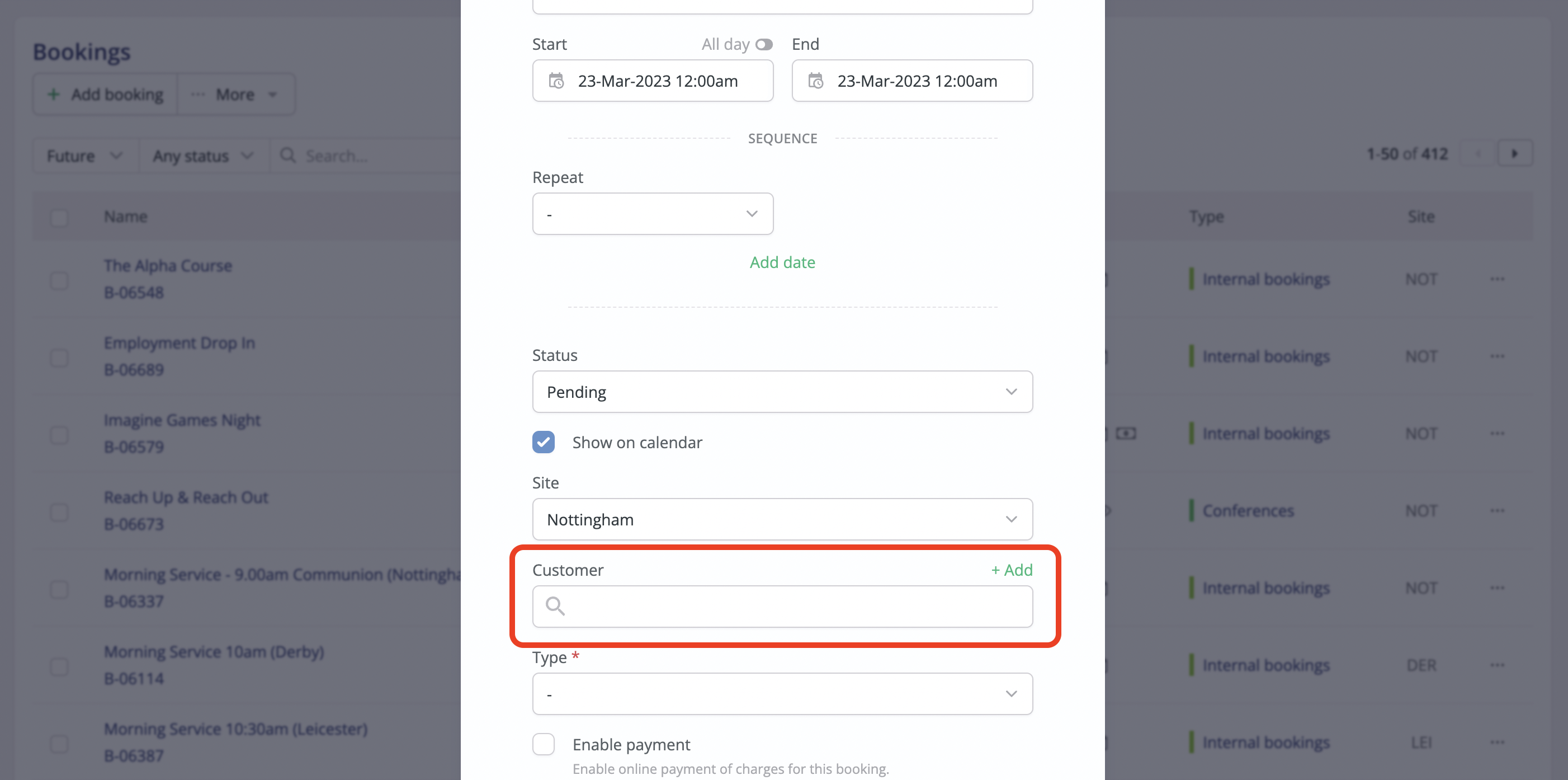Open the Repeat dropdown
The image size is (1568, 780).
click(653, 214)
